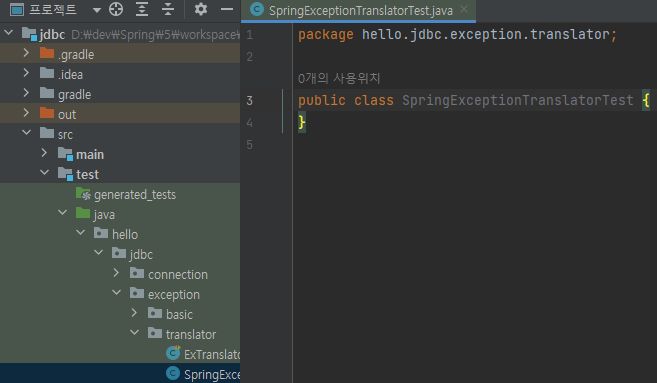Click the '0개의 사용위치' usages hint
Viewport: 657px width, 383px height.
(x=339, y=78)
